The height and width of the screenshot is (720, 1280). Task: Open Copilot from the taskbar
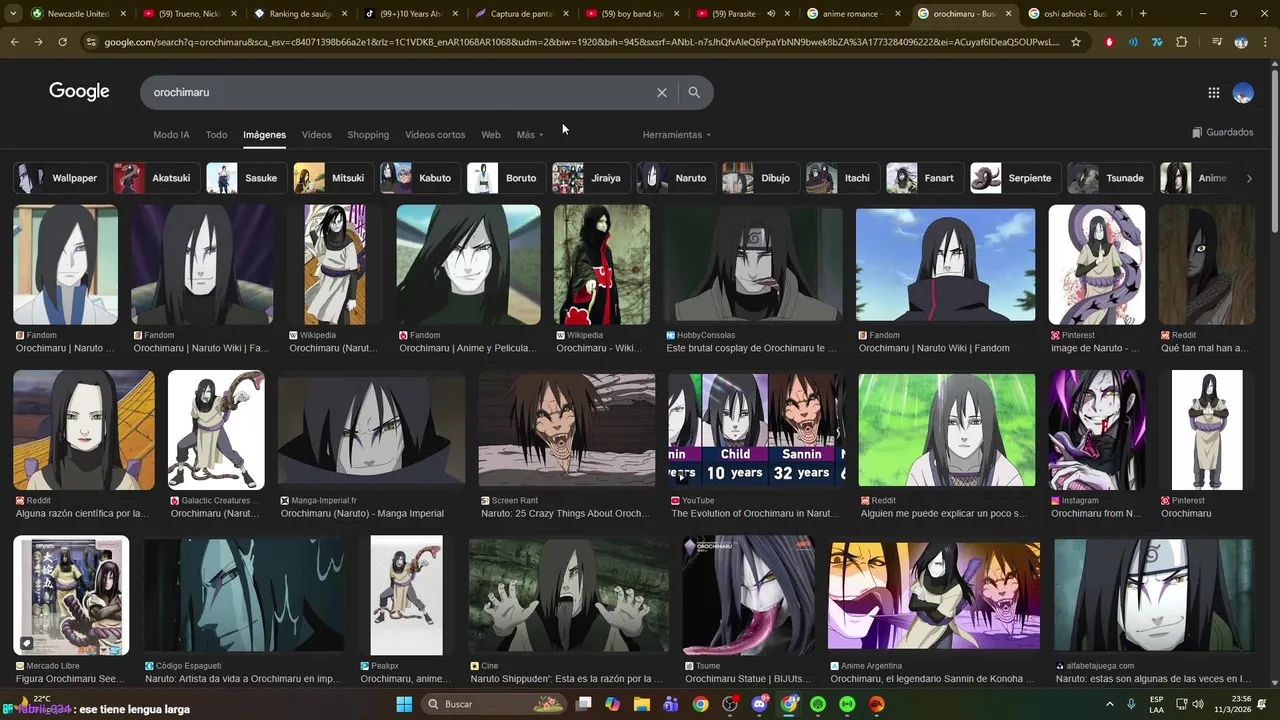coord(612,704)
